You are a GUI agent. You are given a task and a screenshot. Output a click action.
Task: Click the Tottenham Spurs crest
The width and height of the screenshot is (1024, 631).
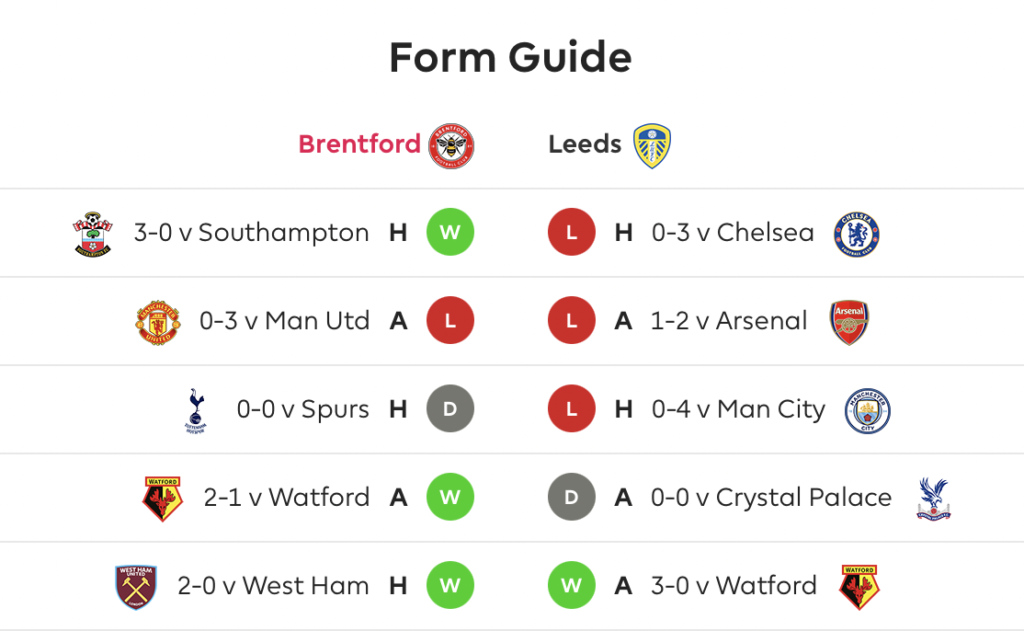point(195,410)
